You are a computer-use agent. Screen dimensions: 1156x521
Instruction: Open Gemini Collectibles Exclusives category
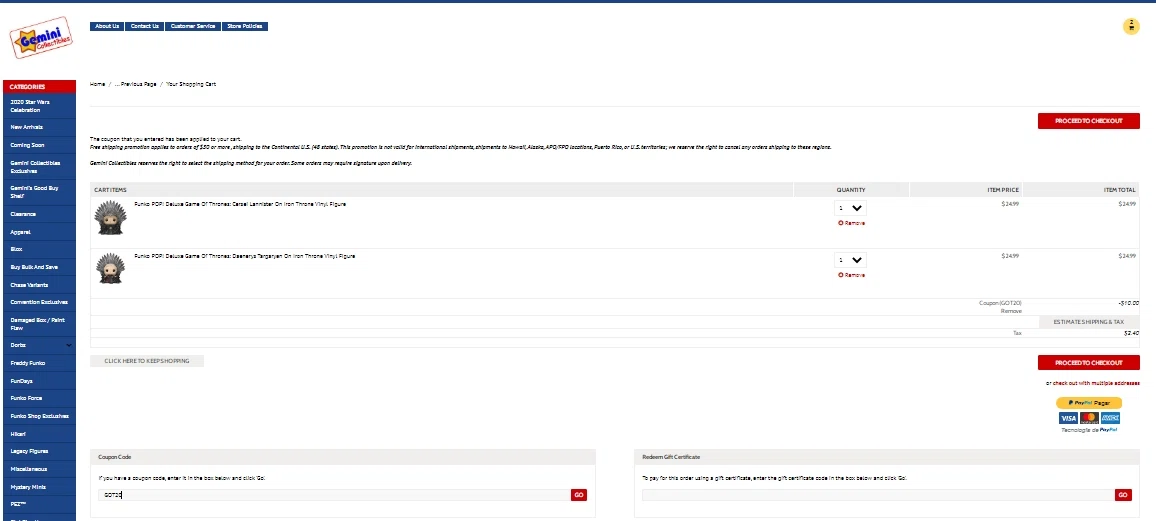(39, 167)
